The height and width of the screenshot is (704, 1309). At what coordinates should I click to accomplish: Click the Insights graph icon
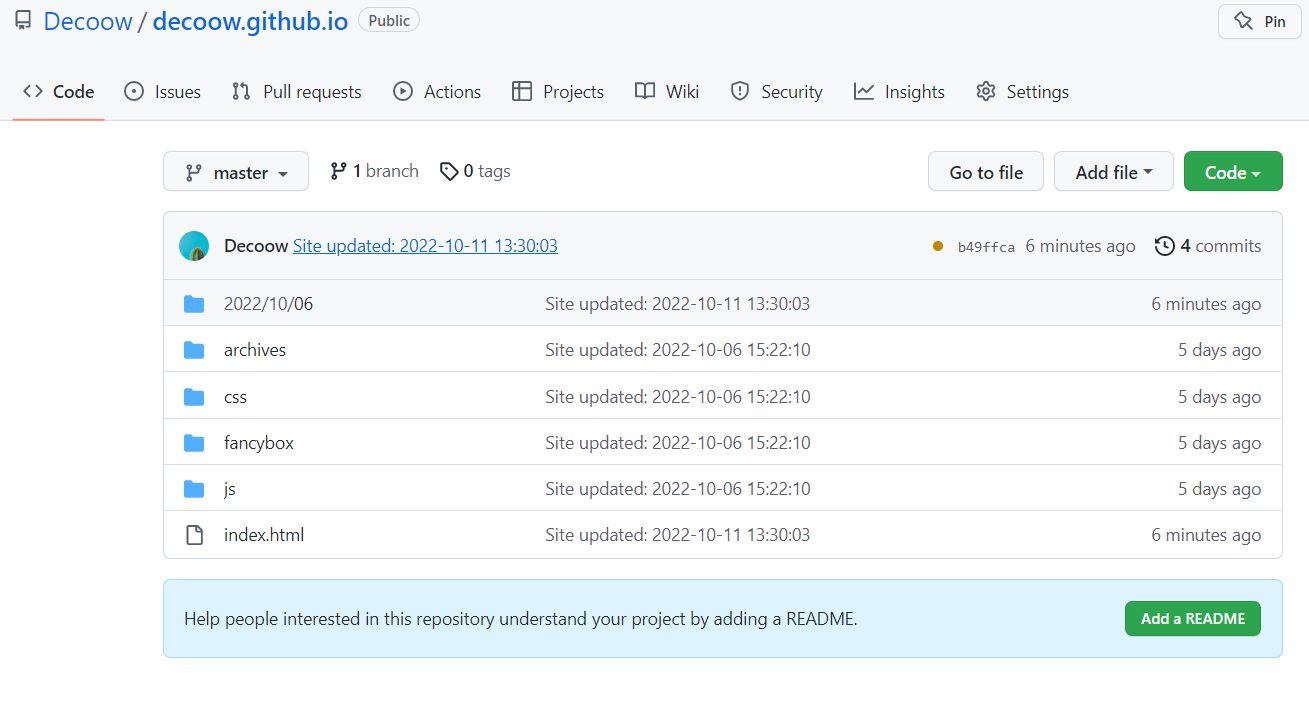click(864, 91)
